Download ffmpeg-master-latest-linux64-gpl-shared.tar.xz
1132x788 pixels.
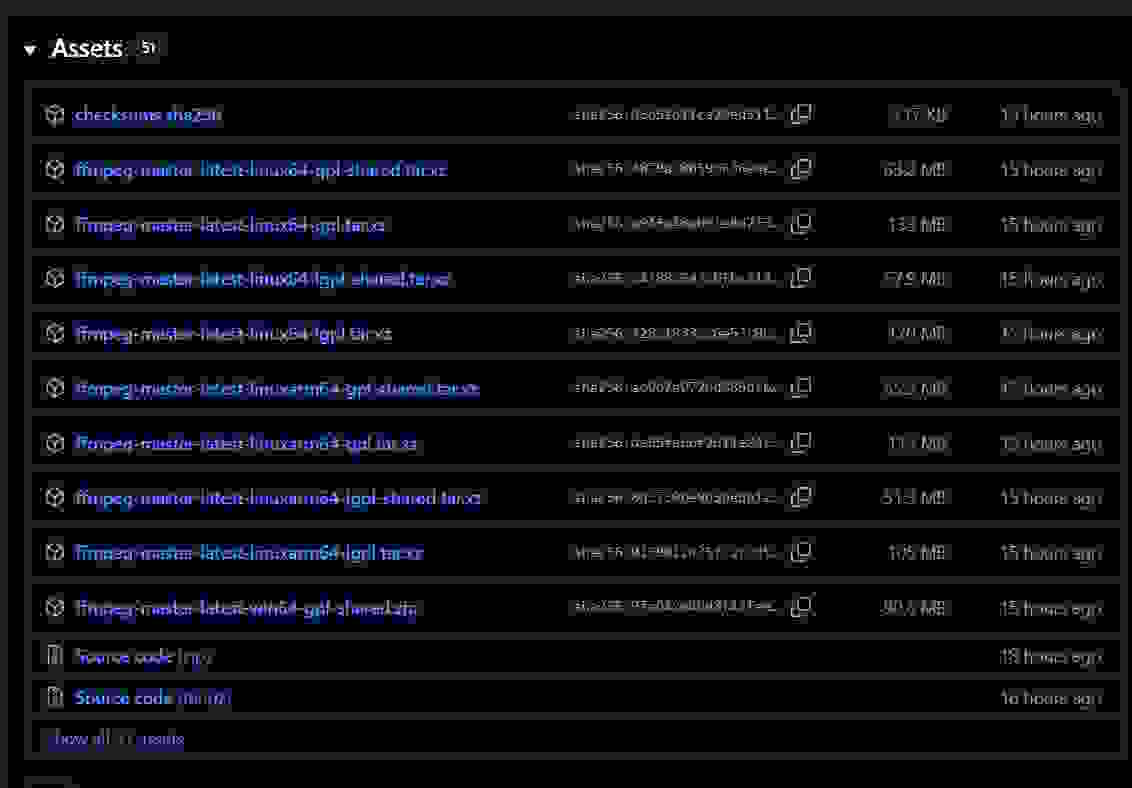tap(261, 170)
